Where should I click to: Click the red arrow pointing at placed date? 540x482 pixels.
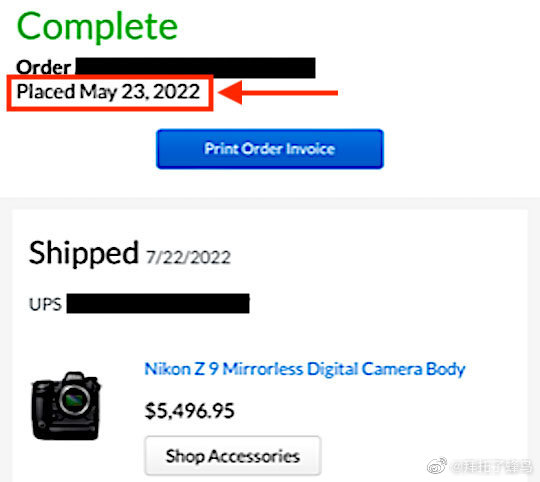click(278, 93)
